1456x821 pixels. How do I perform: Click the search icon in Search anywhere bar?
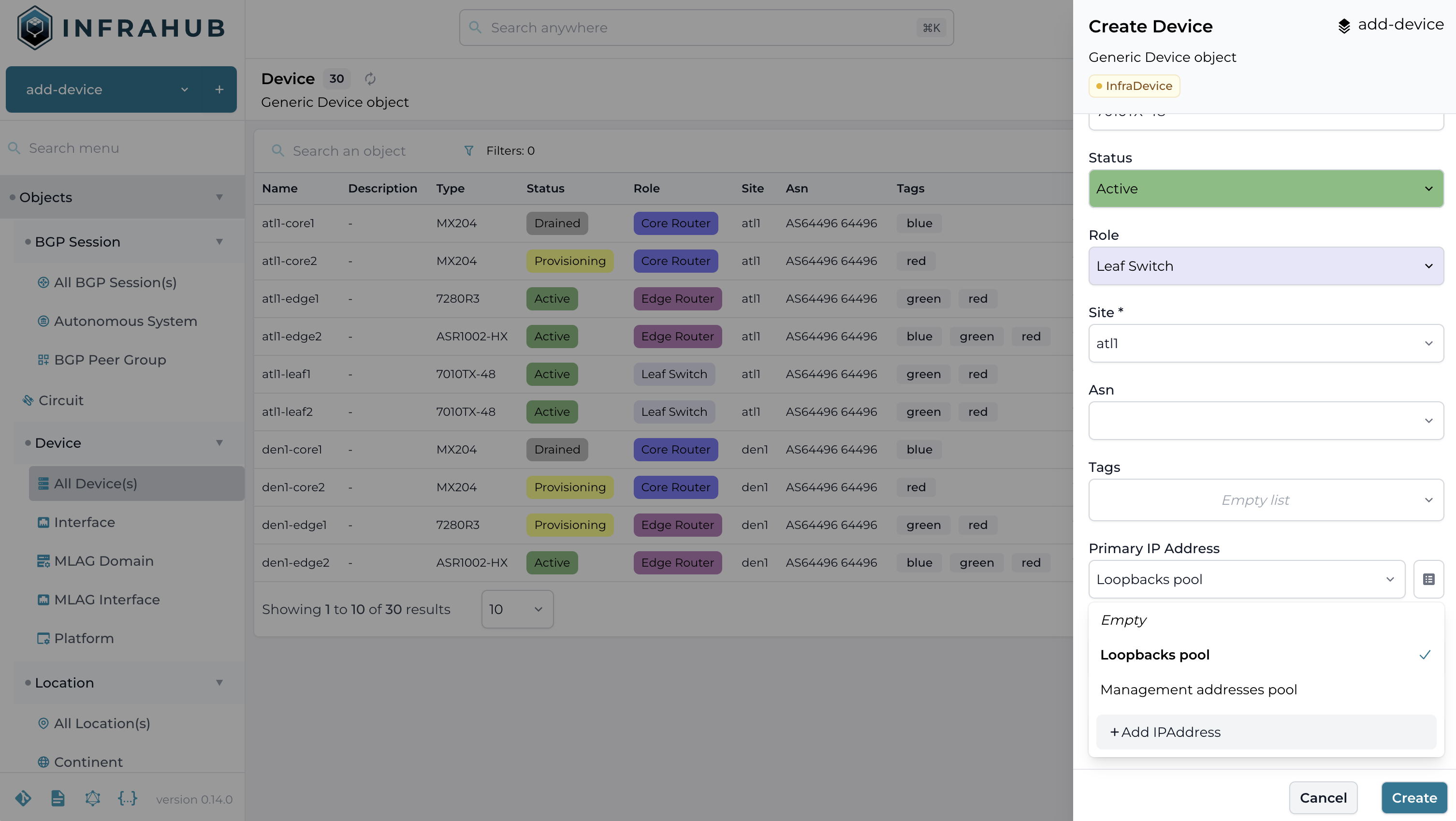pyautogui.click(x=475, y=27)
